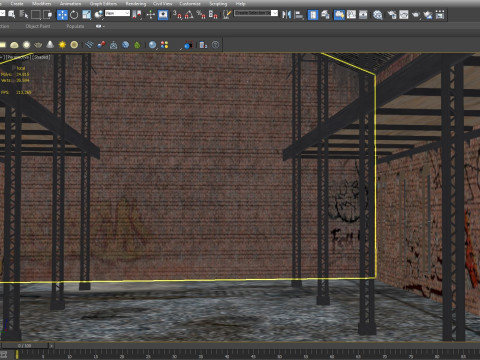Click the Align tool
The image size is (480, 360).
click(299, 15)
